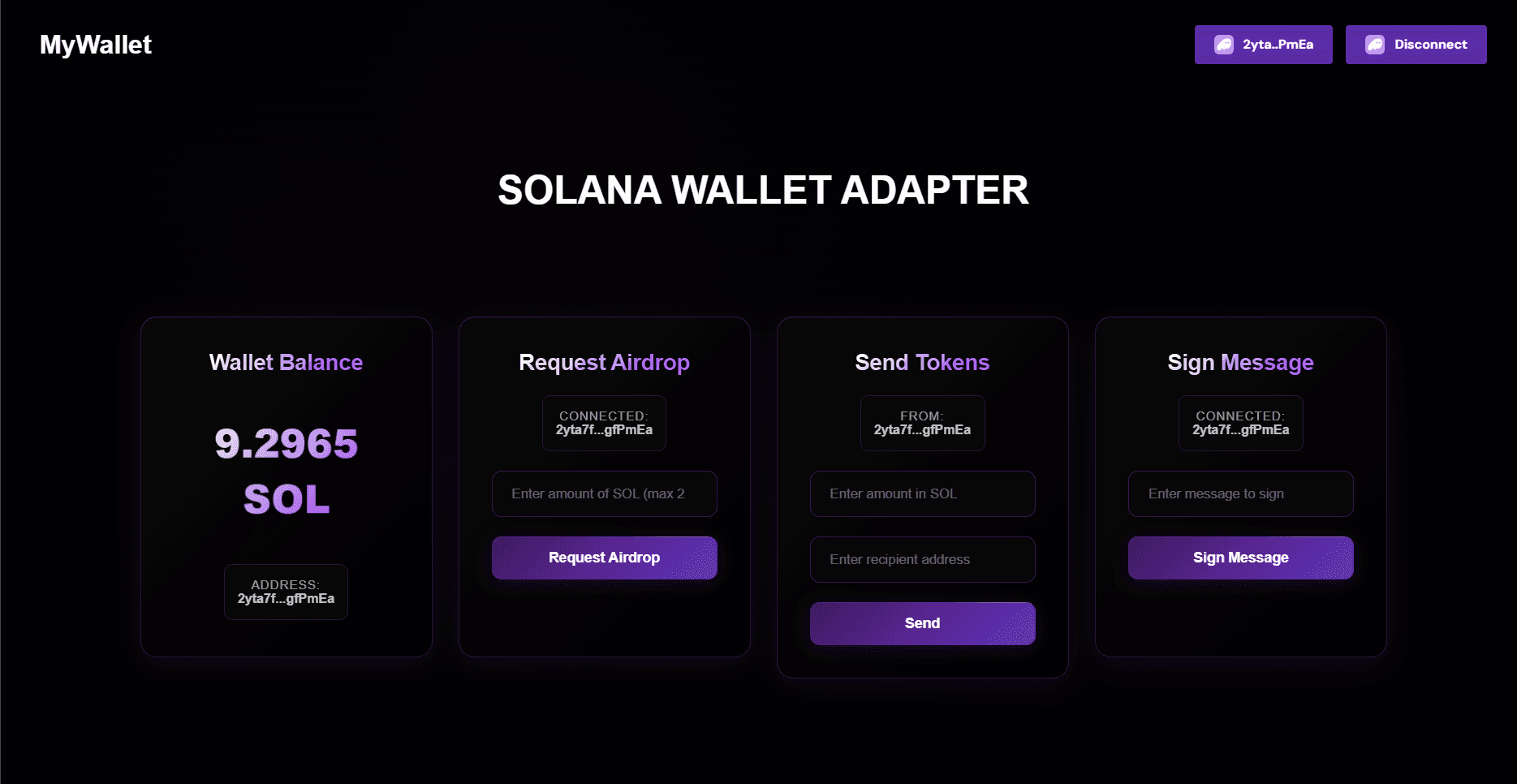
Task: Click the Enter message to sign field
Action: click(1240, 493)
